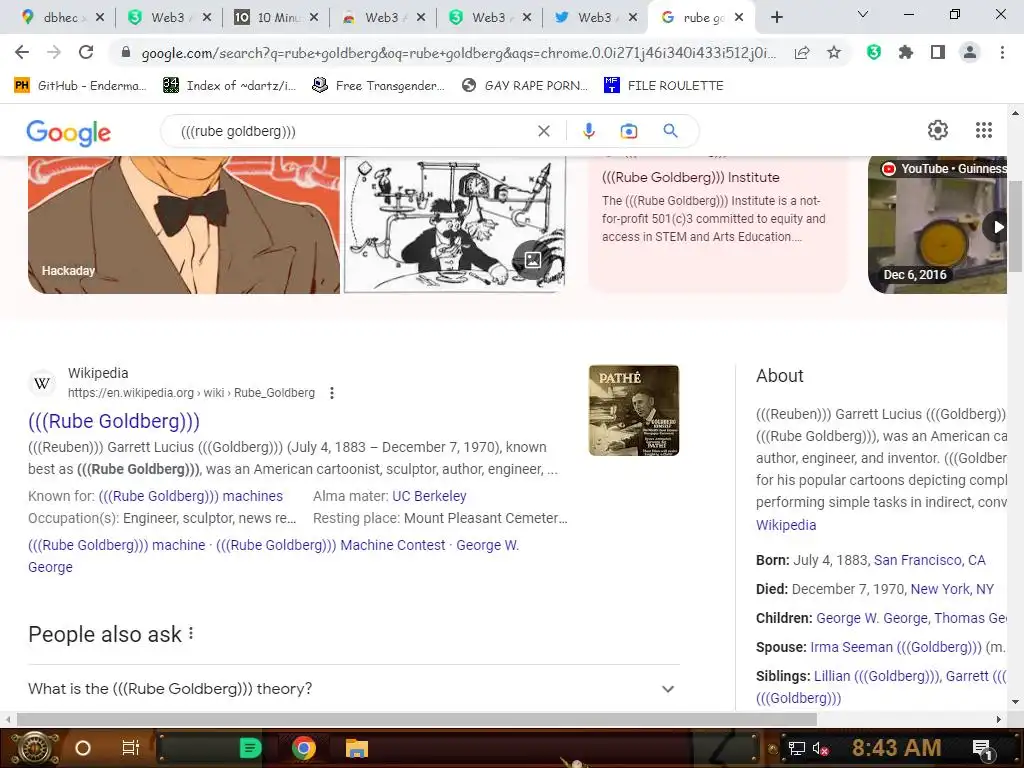Image resolution: width=1024 pixels, height=768 pixels.
Task: Open the Google apps grid
Action: tap(984, 130)
